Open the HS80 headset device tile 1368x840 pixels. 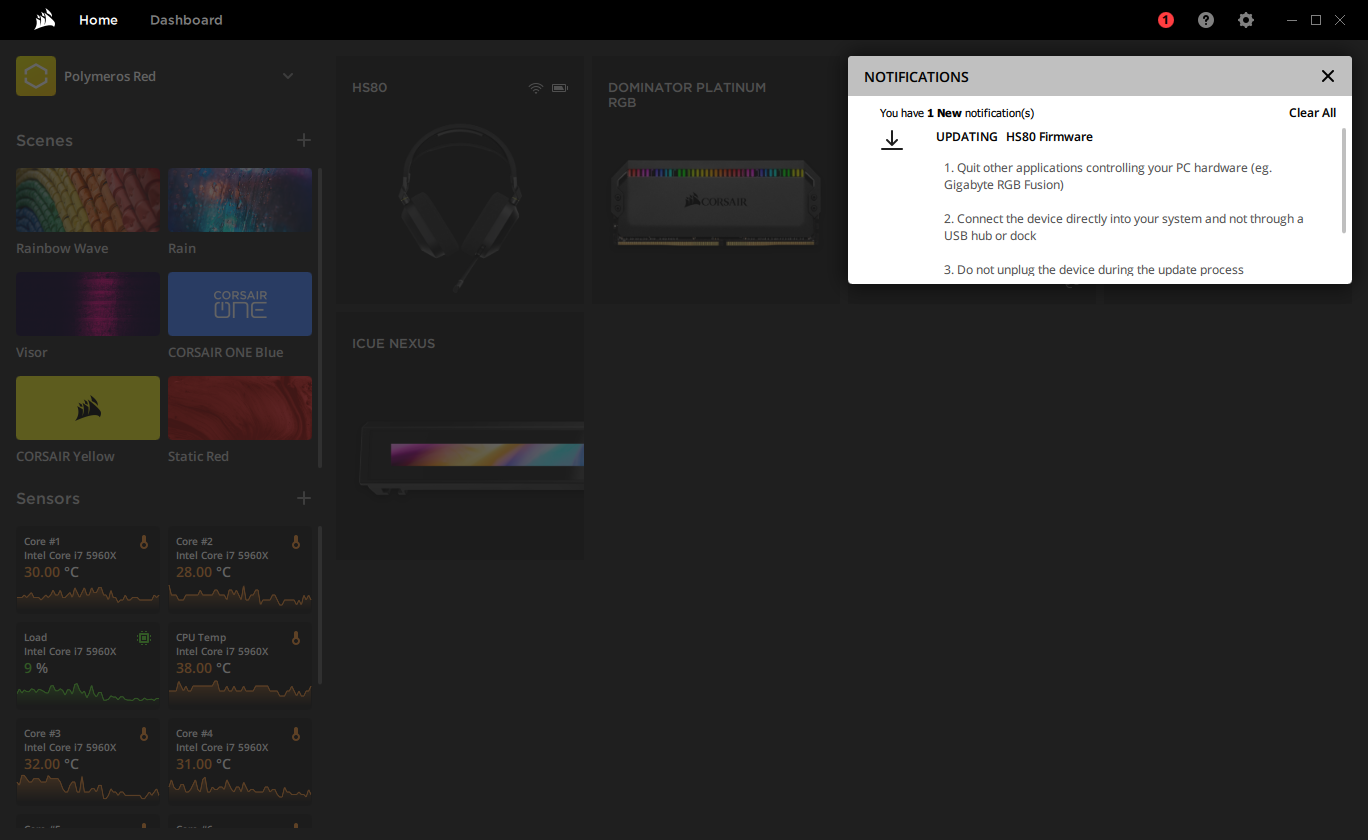pyautogui.click(x=460, y=180)
